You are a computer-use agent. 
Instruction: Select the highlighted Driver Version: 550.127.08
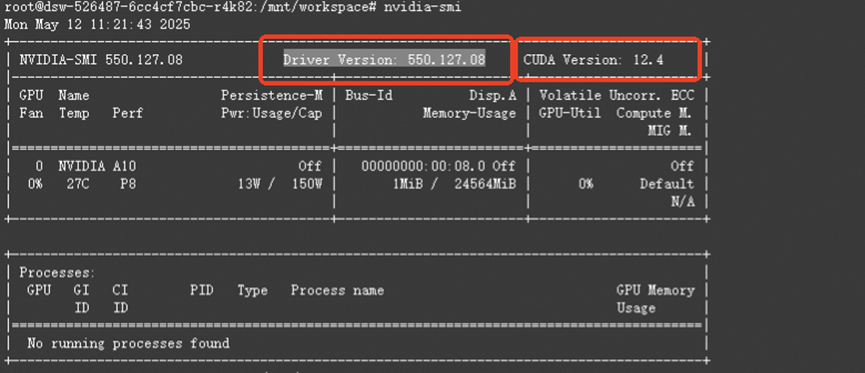pyautogui.click(x=385, y=60)
